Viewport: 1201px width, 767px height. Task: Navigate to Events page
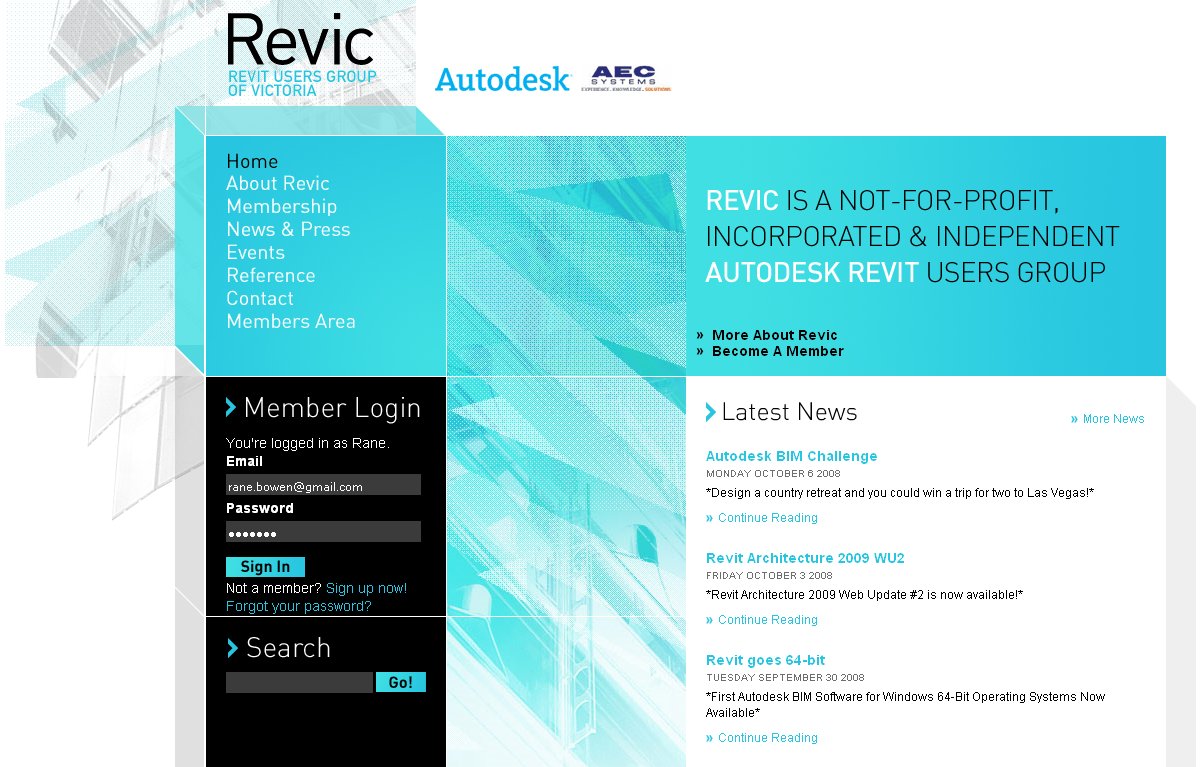click(x=255, y=253)
